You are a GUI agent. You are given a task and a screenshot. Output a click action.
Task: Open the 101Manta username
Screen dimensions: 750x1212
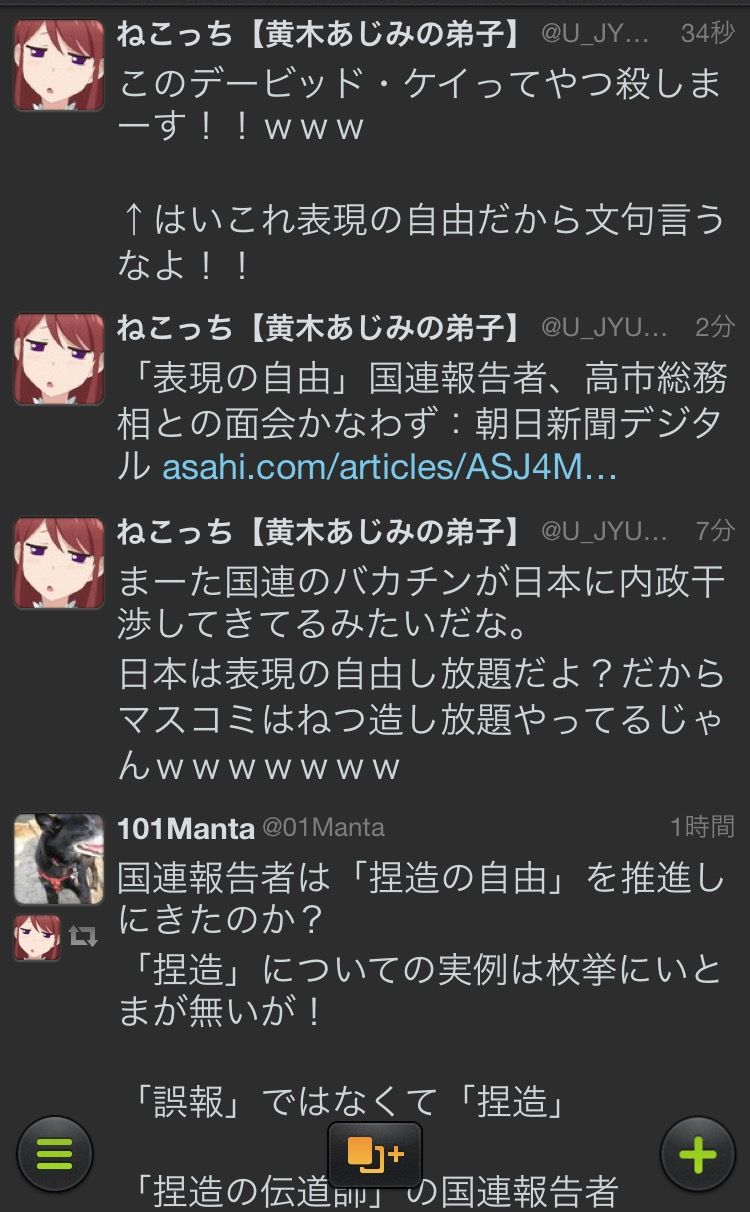coord(186,828)
